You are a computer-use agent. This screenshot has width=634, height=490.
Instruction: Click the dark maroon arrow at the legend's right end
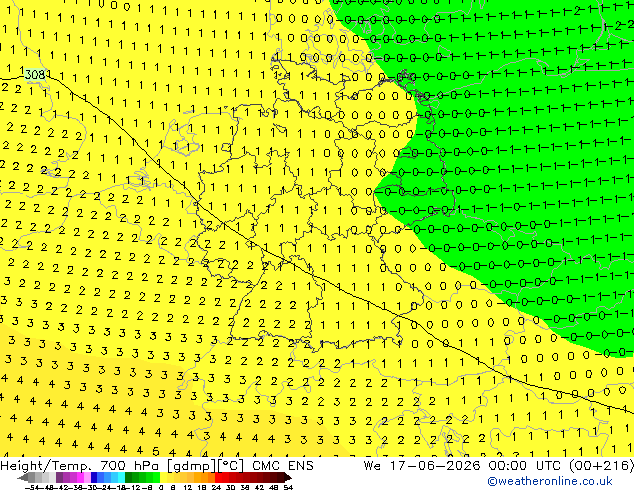[x=287, y=477]
